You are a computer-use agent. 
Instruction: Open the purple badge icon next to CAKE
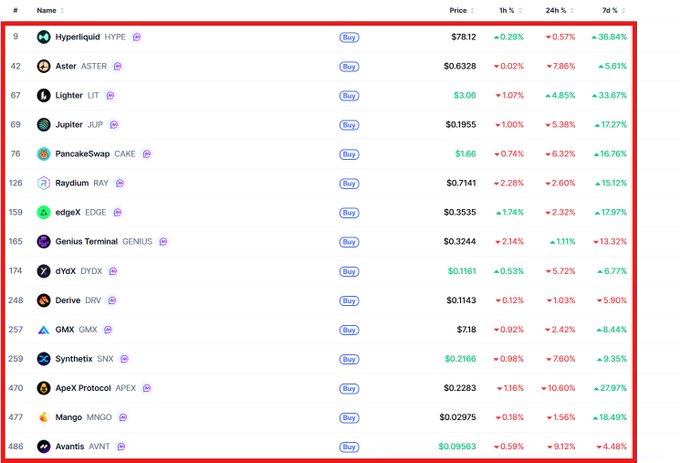(147, 154)
